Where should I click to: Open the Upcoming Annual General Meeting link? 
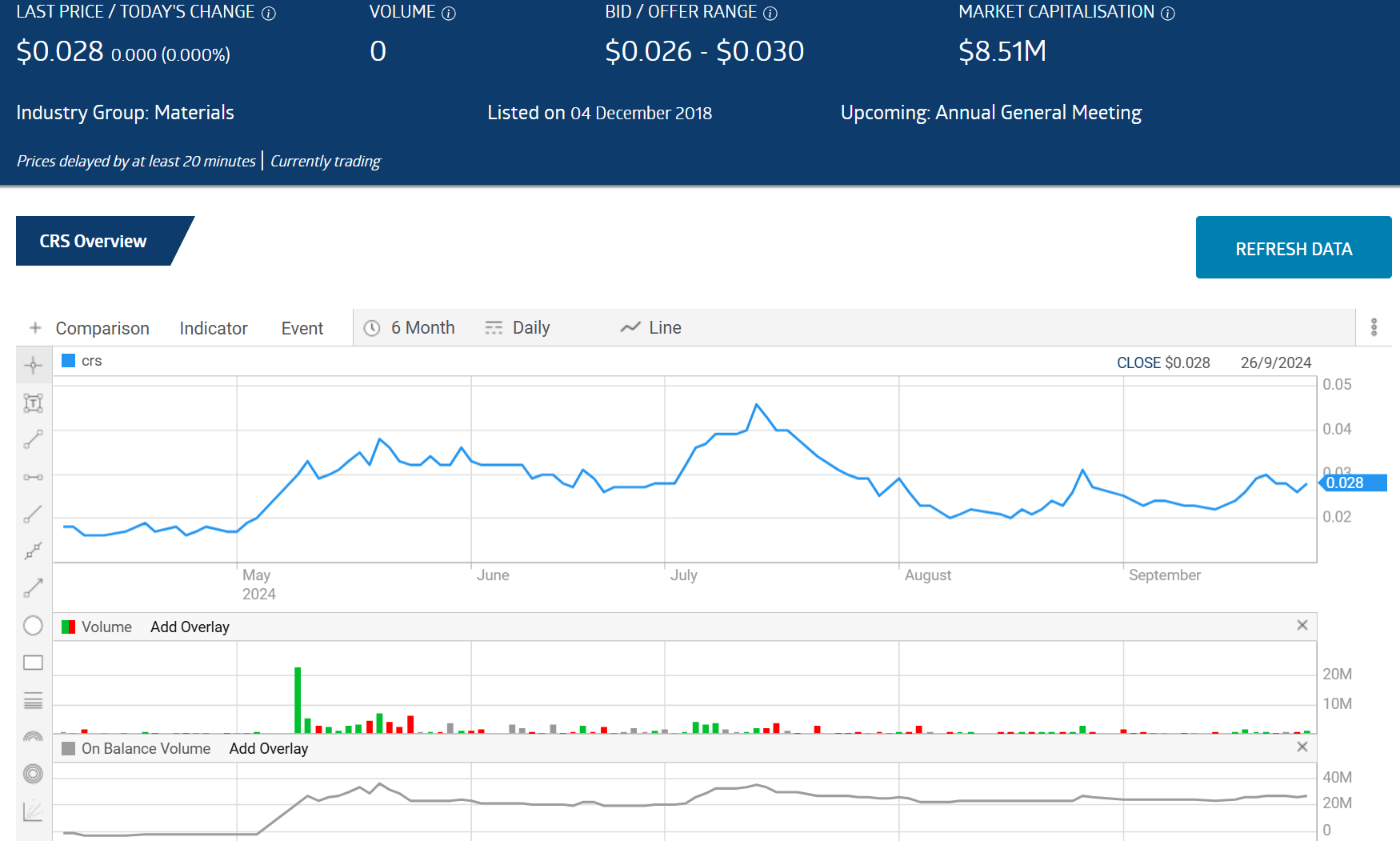click(991, 113)
